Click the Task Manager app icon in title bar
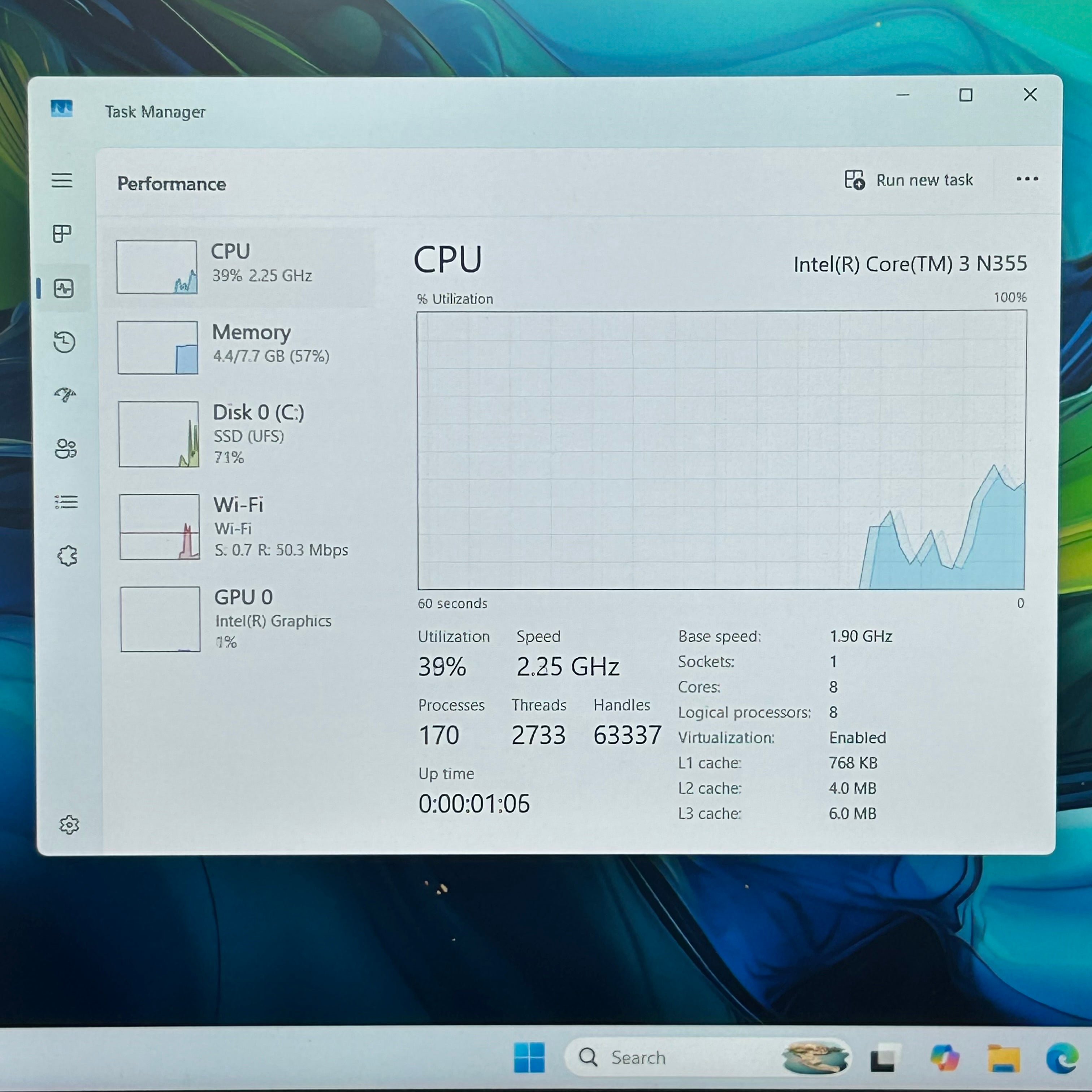 (x=62, y=108)
